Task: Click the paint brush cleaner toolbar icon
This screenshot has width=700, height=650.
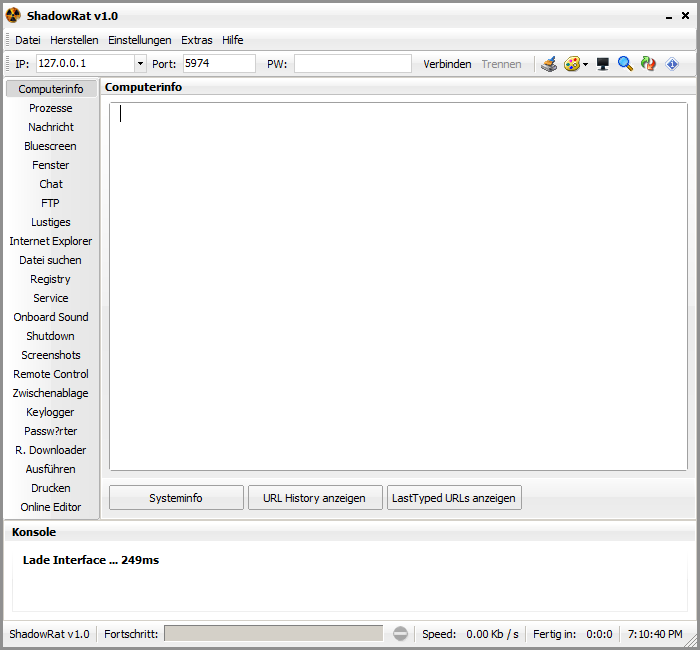Action: pos(549,64)
